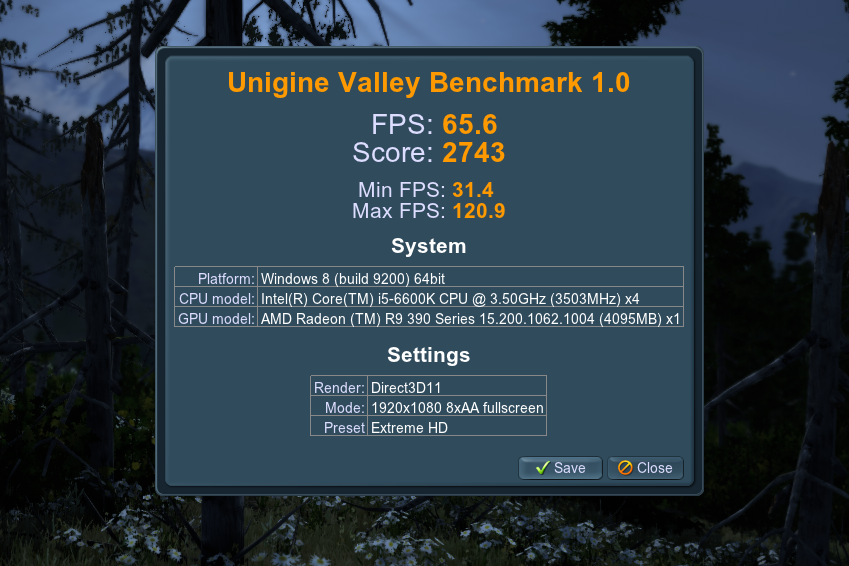
Task: Click the Unigine Valley Benchmark 1.0 title
Action: click(x=428, y=83)
